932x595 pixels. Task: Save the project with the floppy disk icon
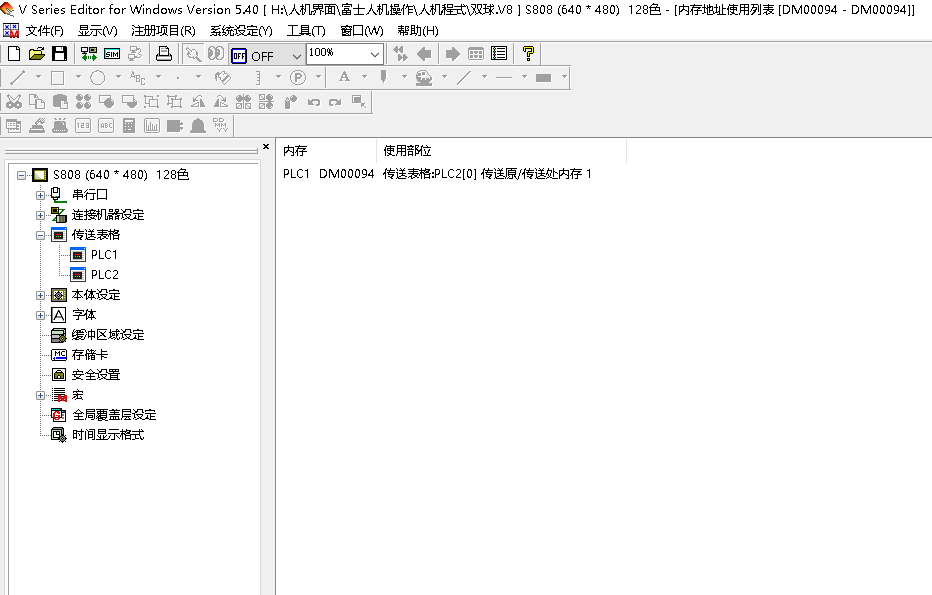(x=59, y=54)
